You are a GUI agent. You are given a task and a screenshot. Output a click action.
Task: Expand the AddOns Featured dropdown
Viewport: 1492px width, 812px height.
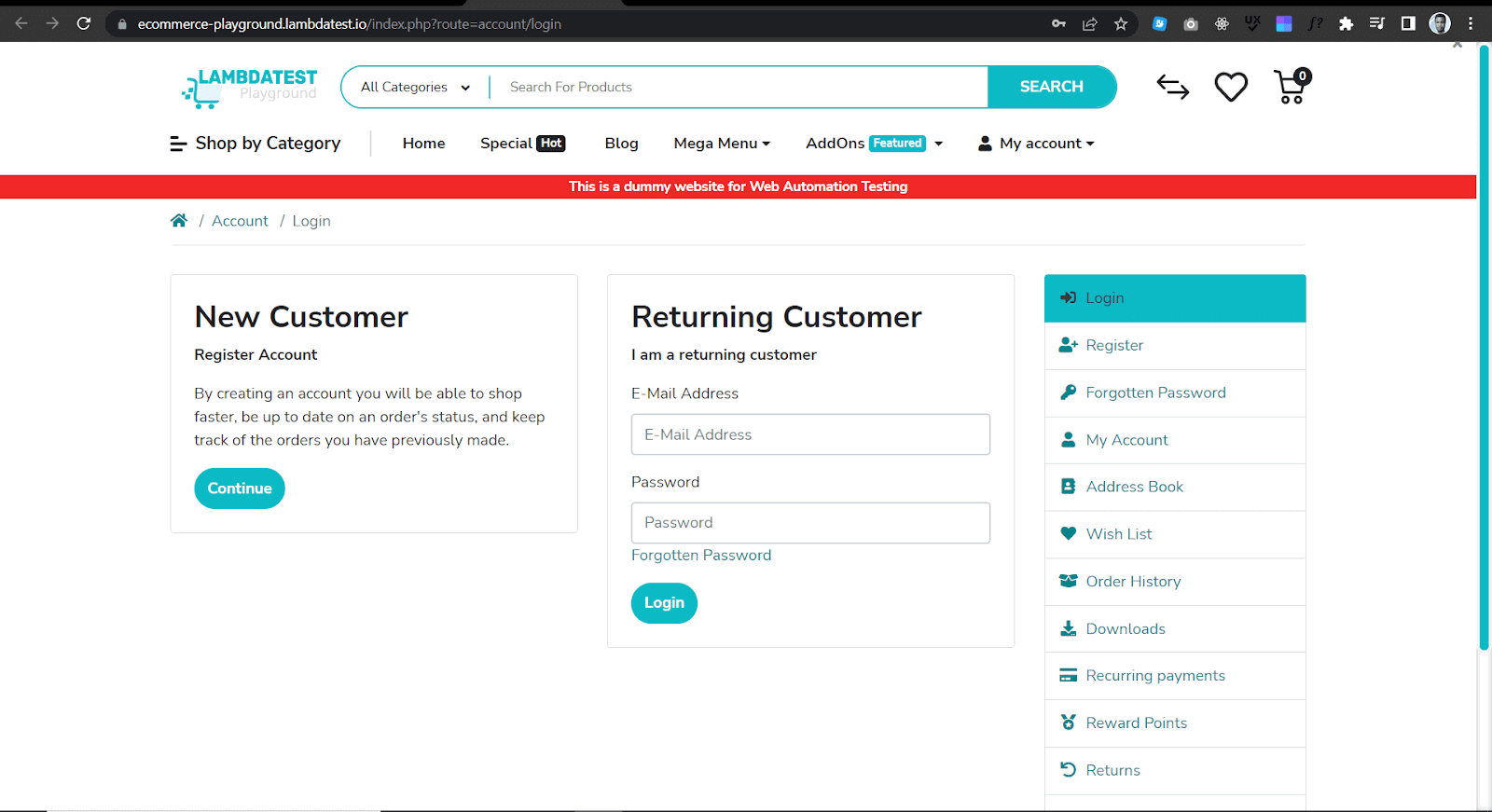point(875,144)
